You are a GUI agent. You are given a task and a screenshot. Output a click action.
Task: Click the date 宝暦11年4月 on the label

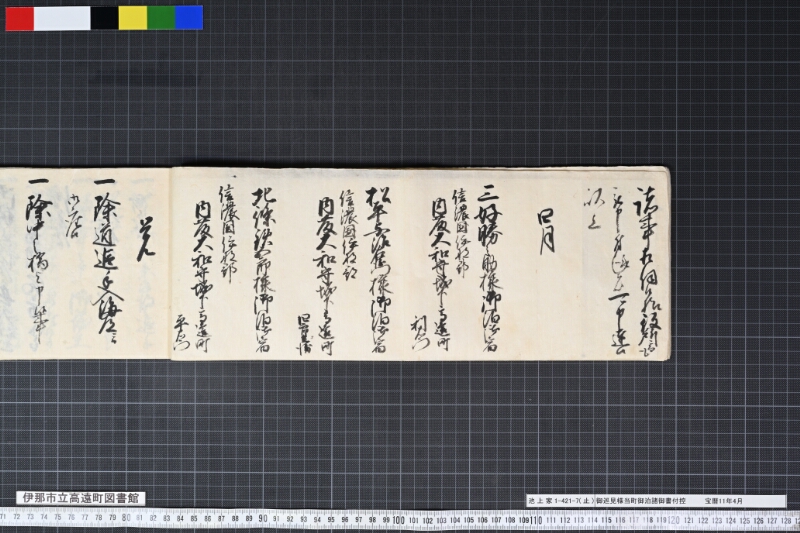(724, 501)
